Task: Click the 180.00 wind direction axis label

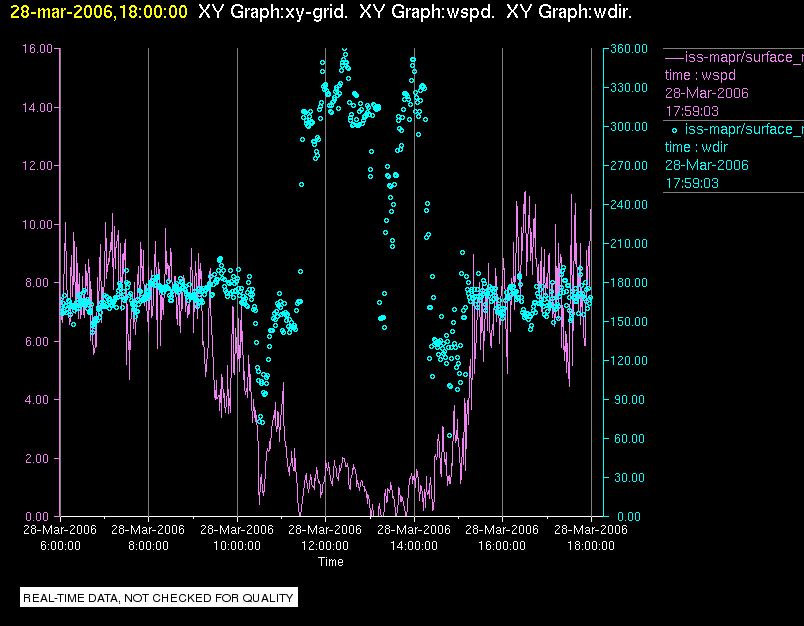Action: click(x=629, y=282)
